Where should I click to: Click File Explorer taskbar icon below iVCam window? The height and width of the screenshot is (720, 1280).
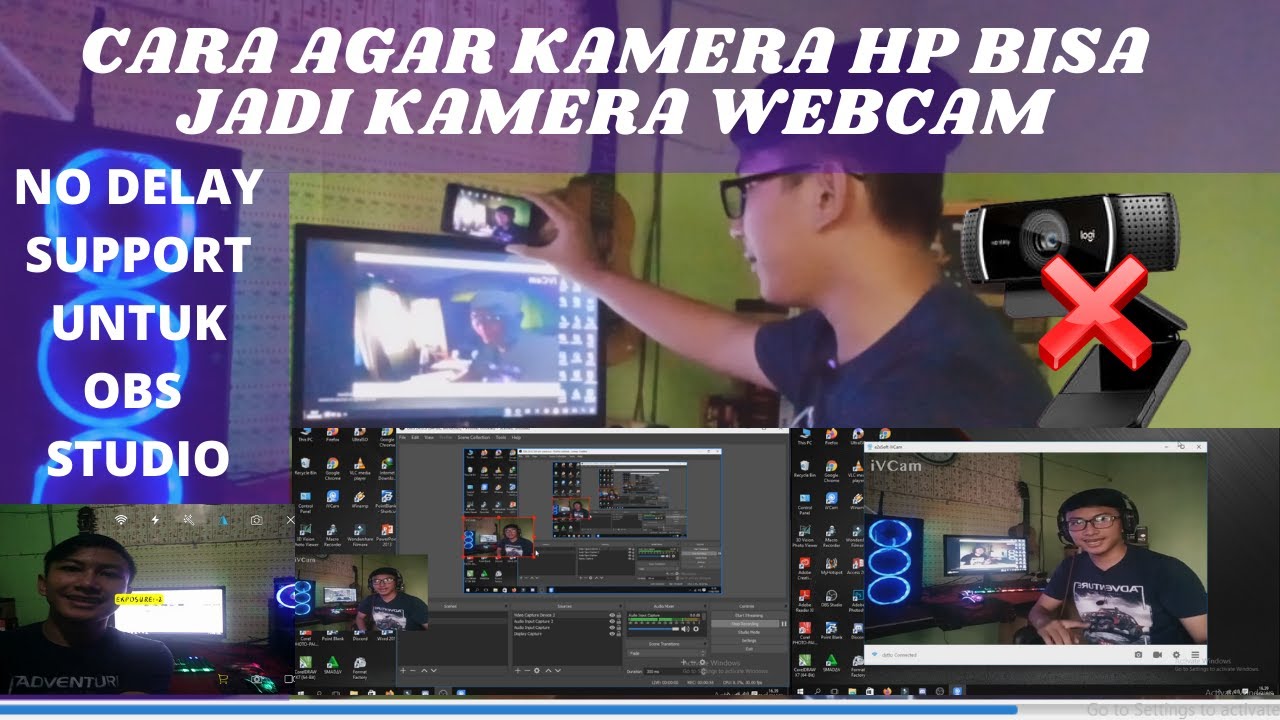click(x=852, y=691)
